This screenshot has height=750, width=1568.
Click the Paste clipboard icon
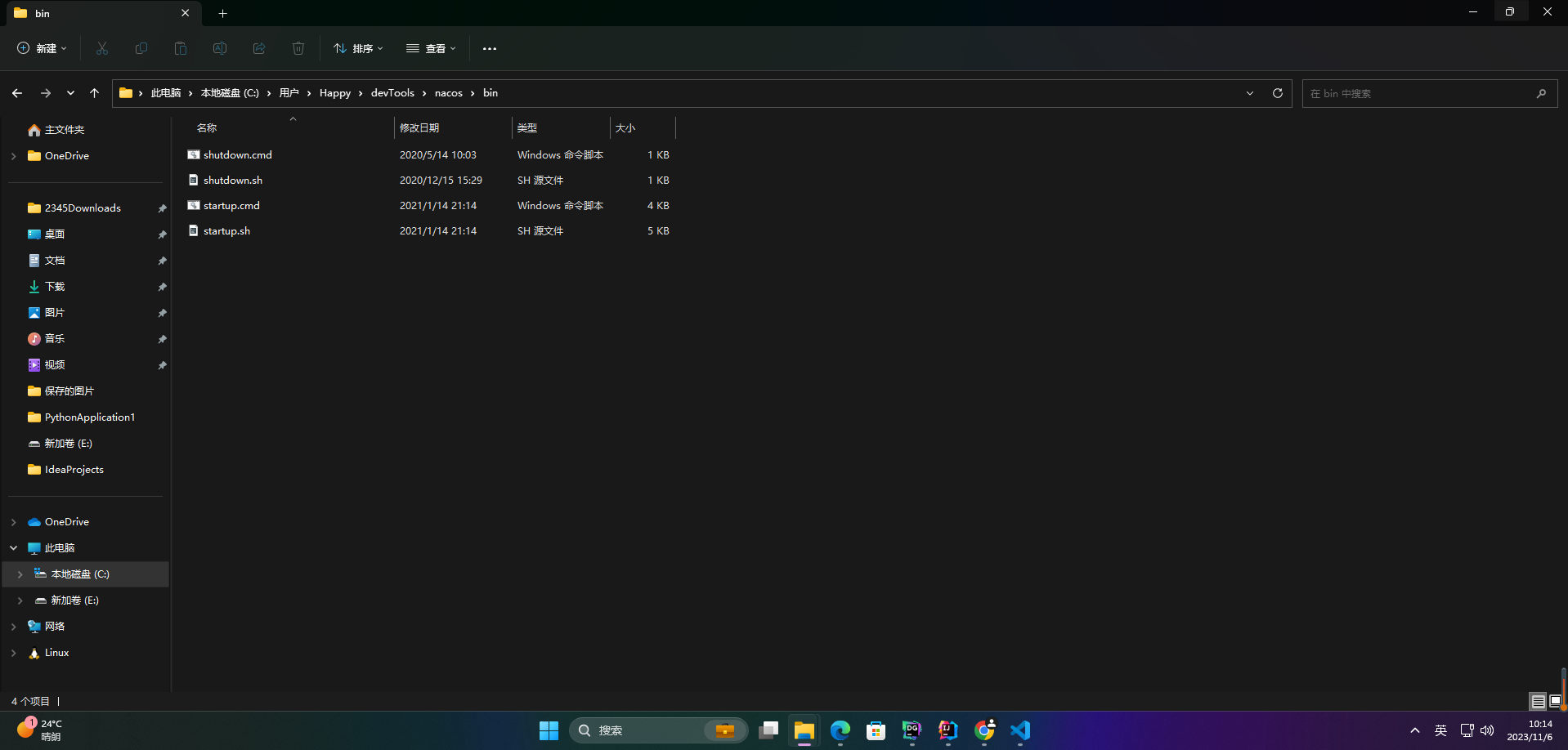coord(181,48)
